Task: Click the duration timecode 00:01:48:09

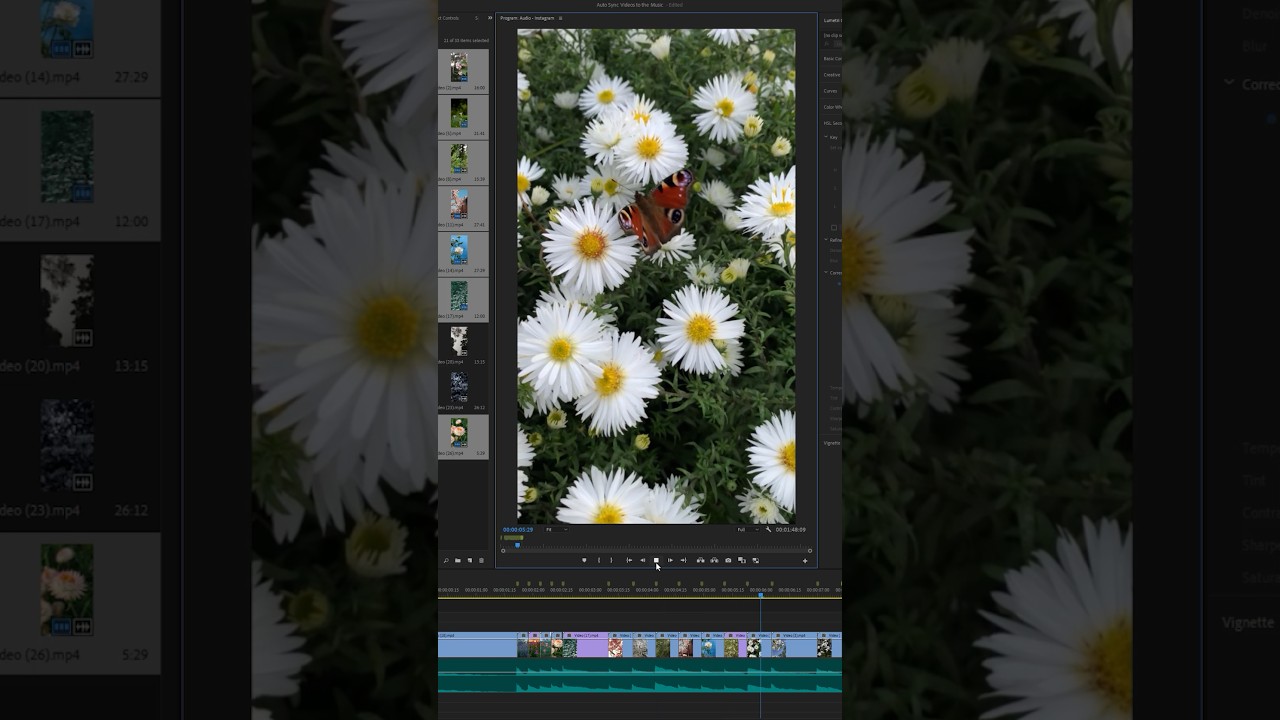Action: click(791, 529)
